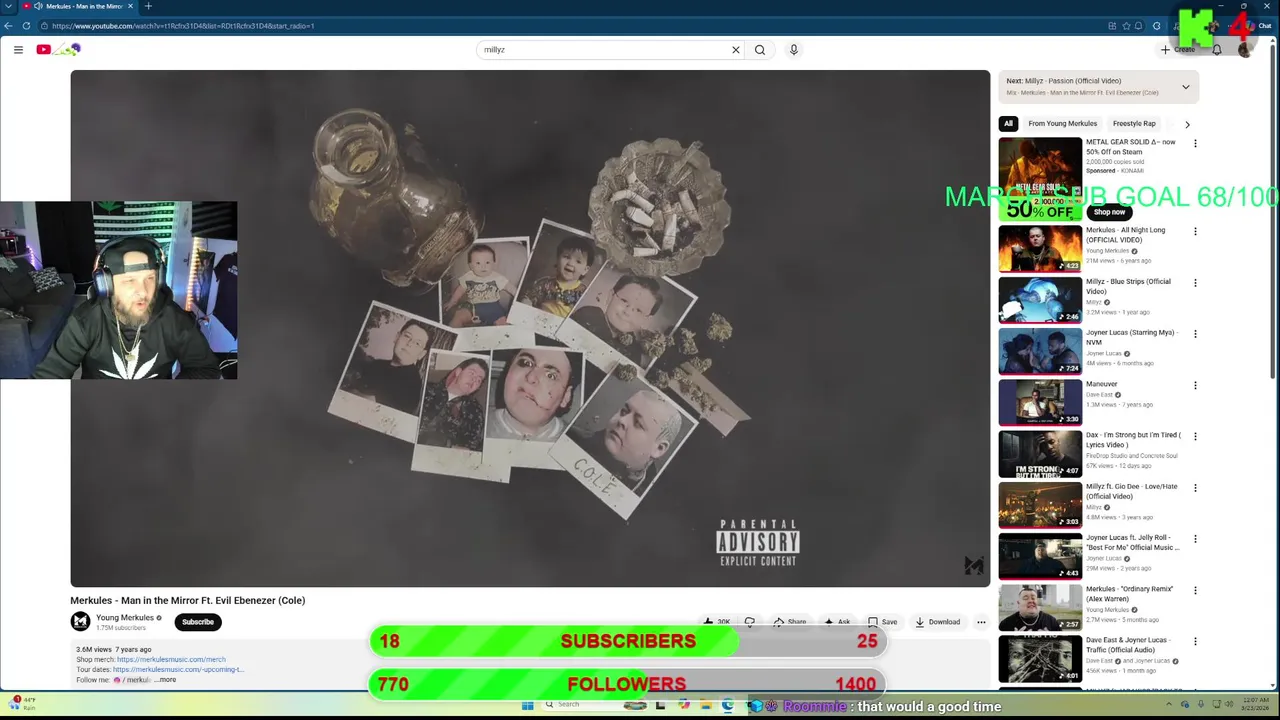Open the Young Merkules channel avatar
This screenshot has height=720, width=1280.
point(80,622)
